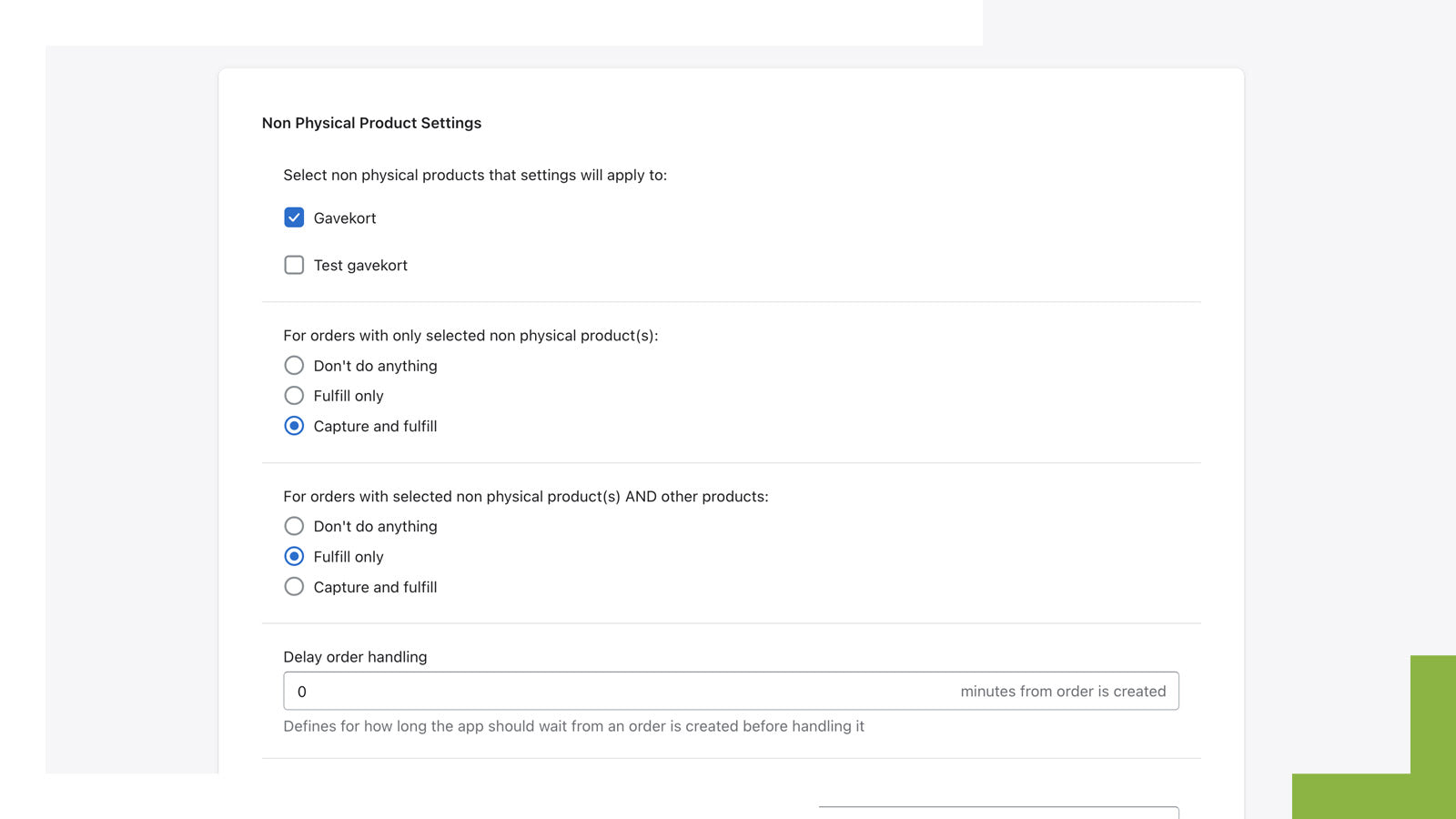Select "Capture and fulfill" for non-physical-only orders

click(294, 425)
